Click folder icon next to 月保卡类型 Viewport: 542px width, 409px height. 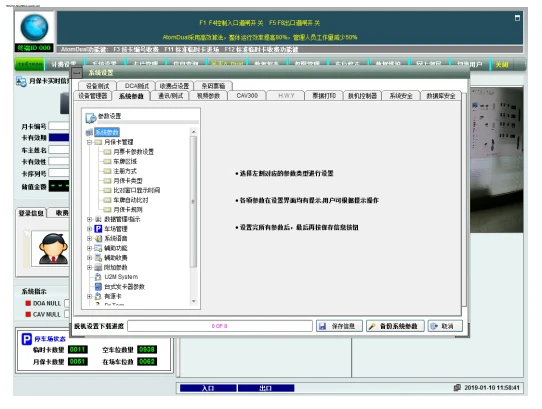click(x=108, y=181)
